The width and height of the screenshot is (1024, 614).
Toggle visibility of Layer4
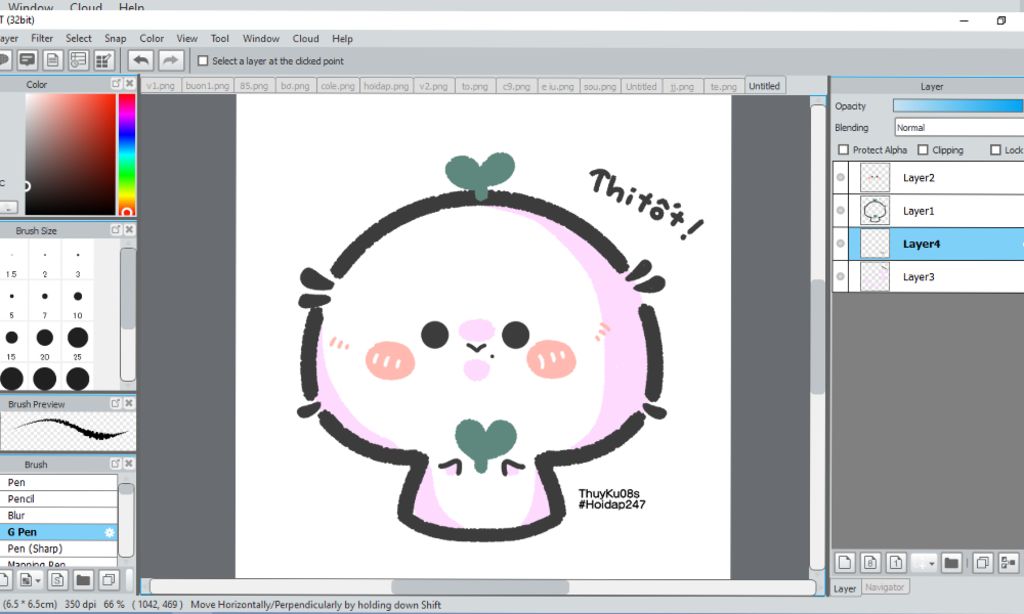point(840,244)
